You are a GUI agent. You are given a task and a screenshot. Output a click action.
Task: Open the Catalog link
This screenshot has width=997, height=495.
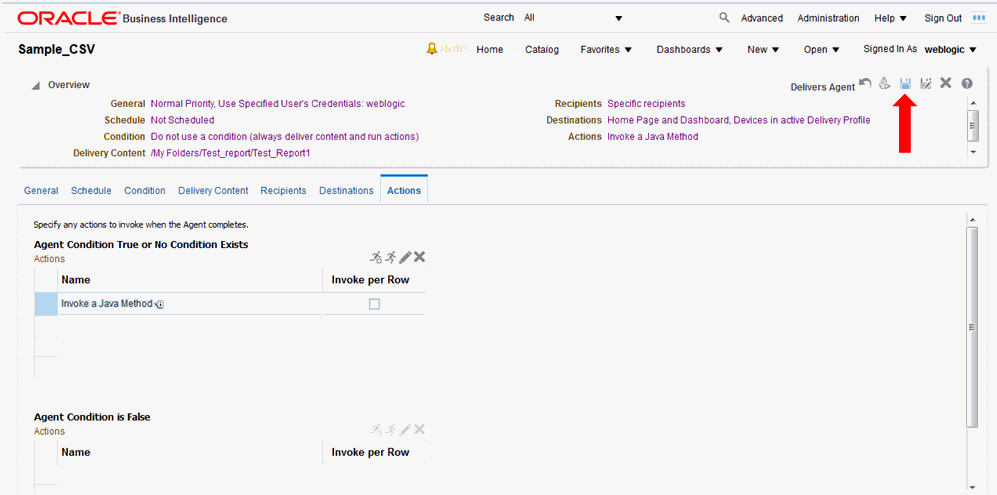pyautogui.click(x=542, y=50)
